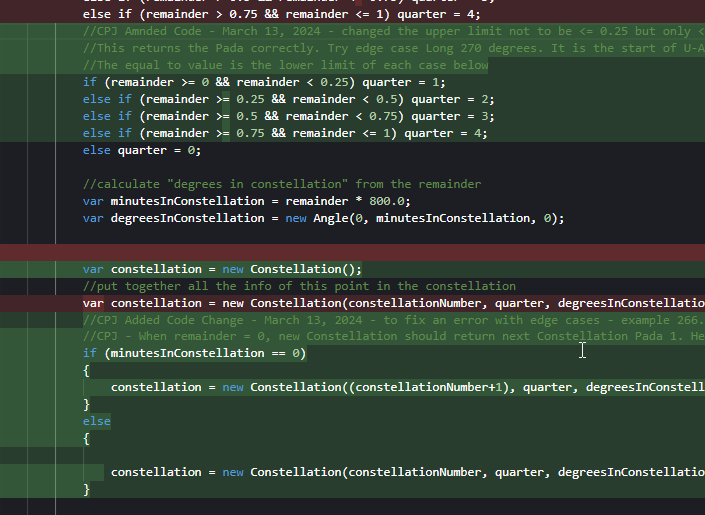The width and height of the screenshot is (705, 515).
Task: Click the final closing brace of the else block
Action: tap(86, 489)
